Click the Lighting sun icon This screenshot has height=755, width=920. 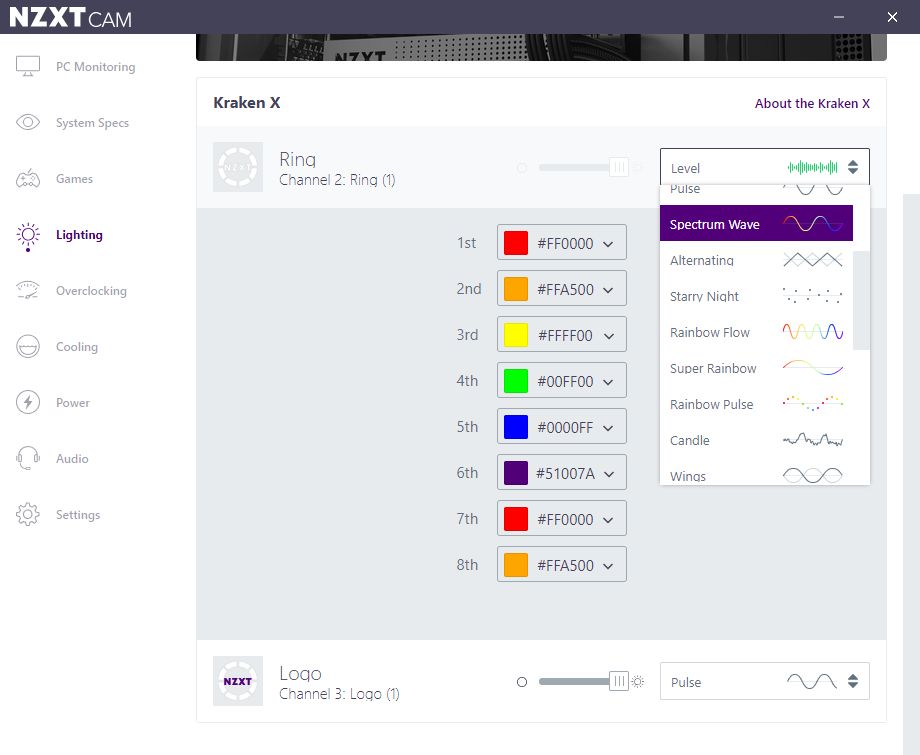pyautogui.click(x=28, y=235)
